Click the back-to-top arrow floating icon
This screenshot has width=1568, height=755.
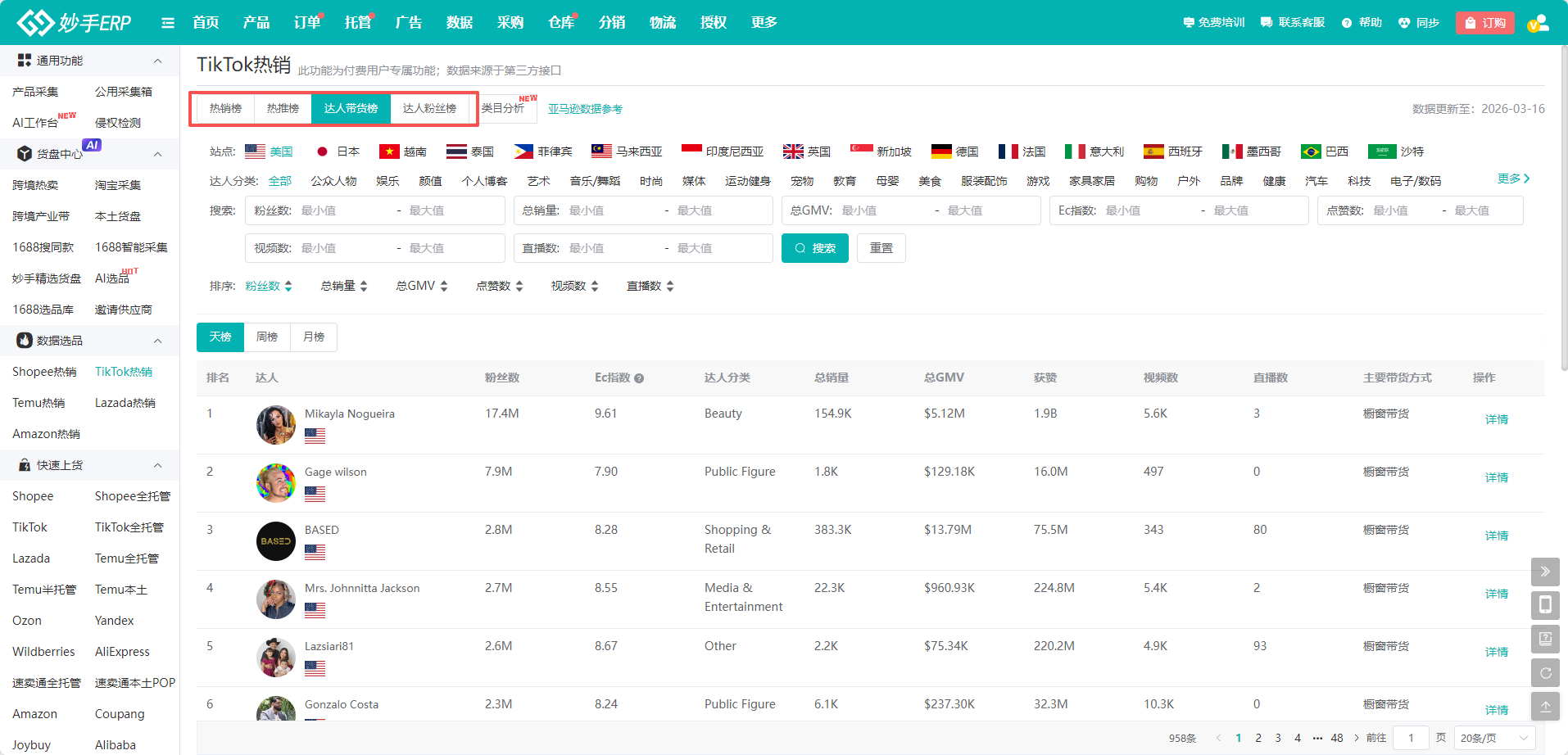(x=1545, y=707)
